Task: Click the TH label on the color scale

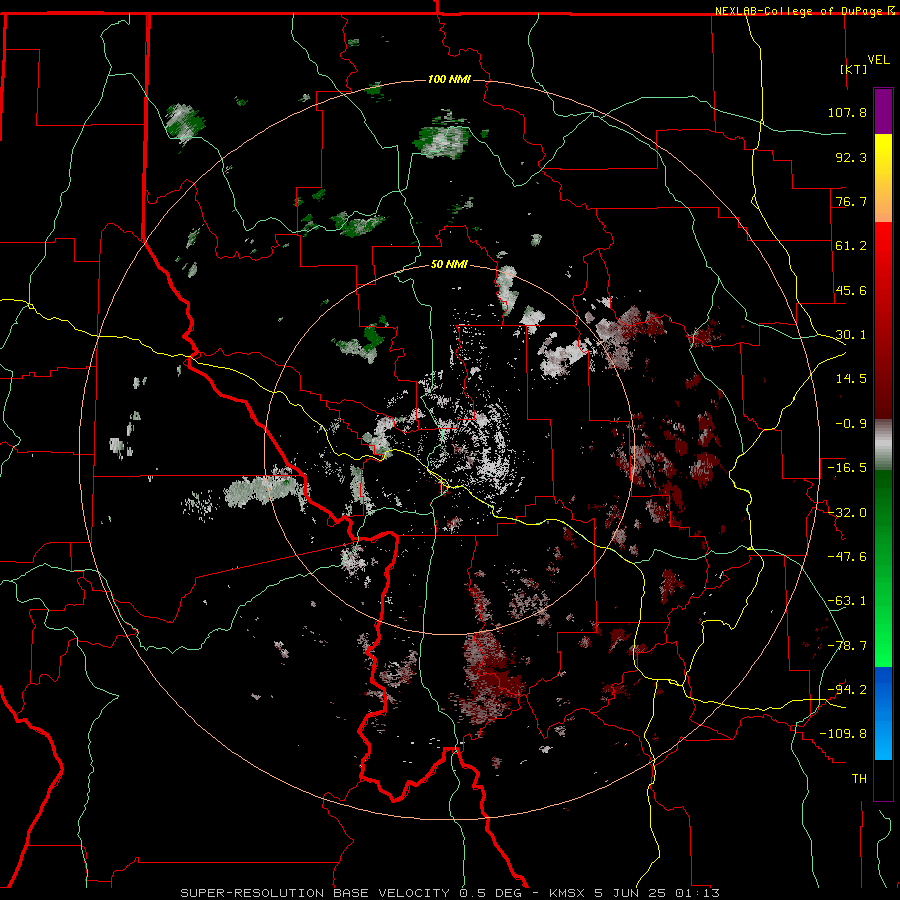Action: [859, 779]
